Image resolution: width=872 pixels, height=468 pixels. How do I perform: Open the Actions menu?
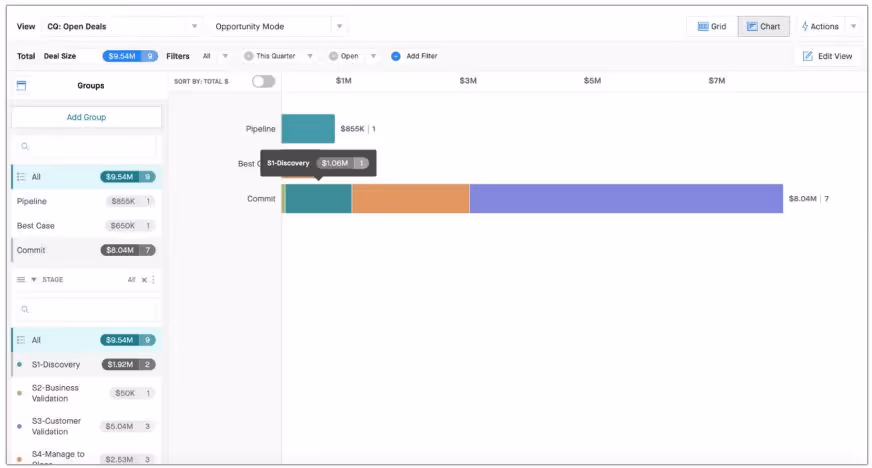[820, 26]
